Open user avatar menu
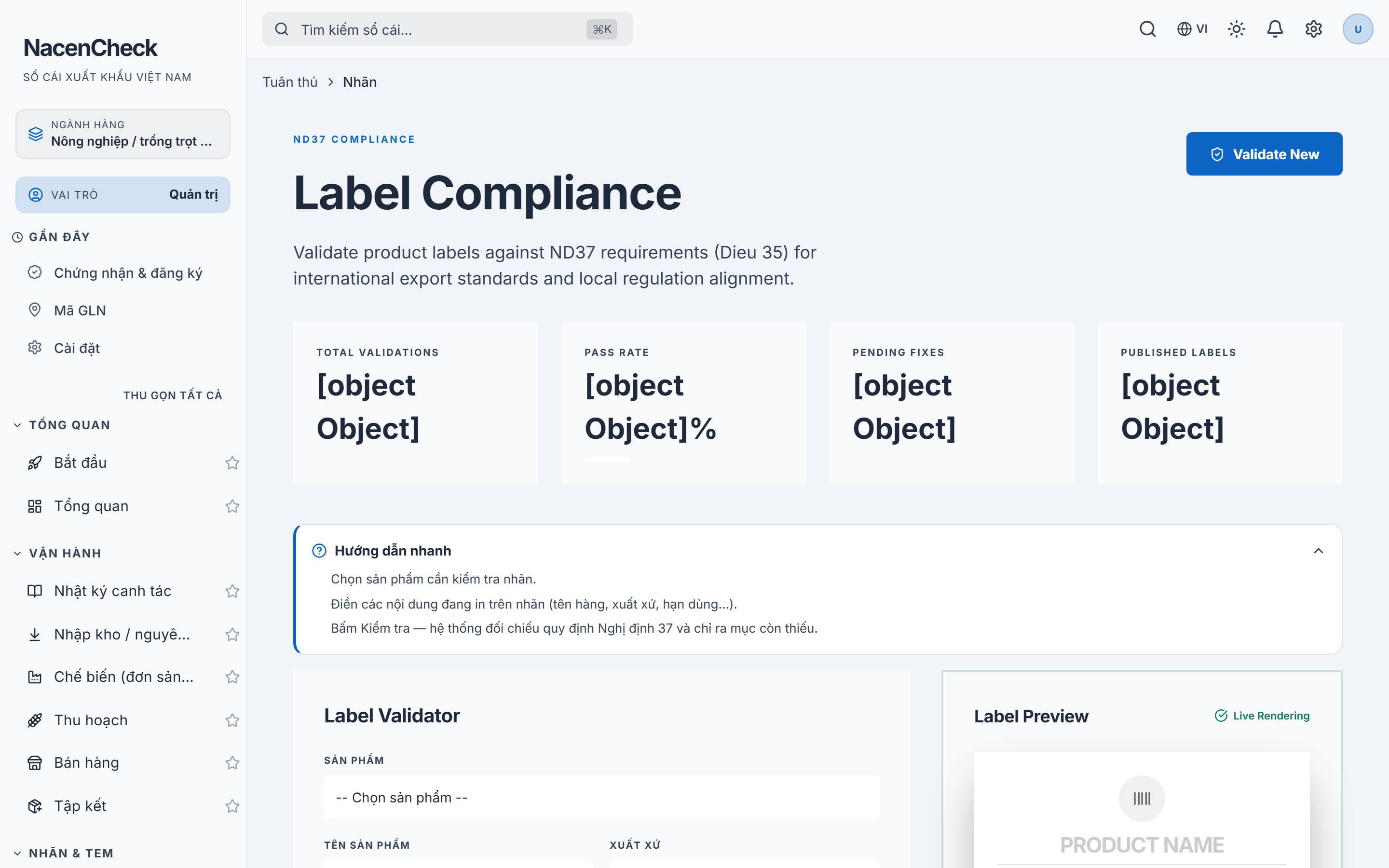 coord(1358,29)
